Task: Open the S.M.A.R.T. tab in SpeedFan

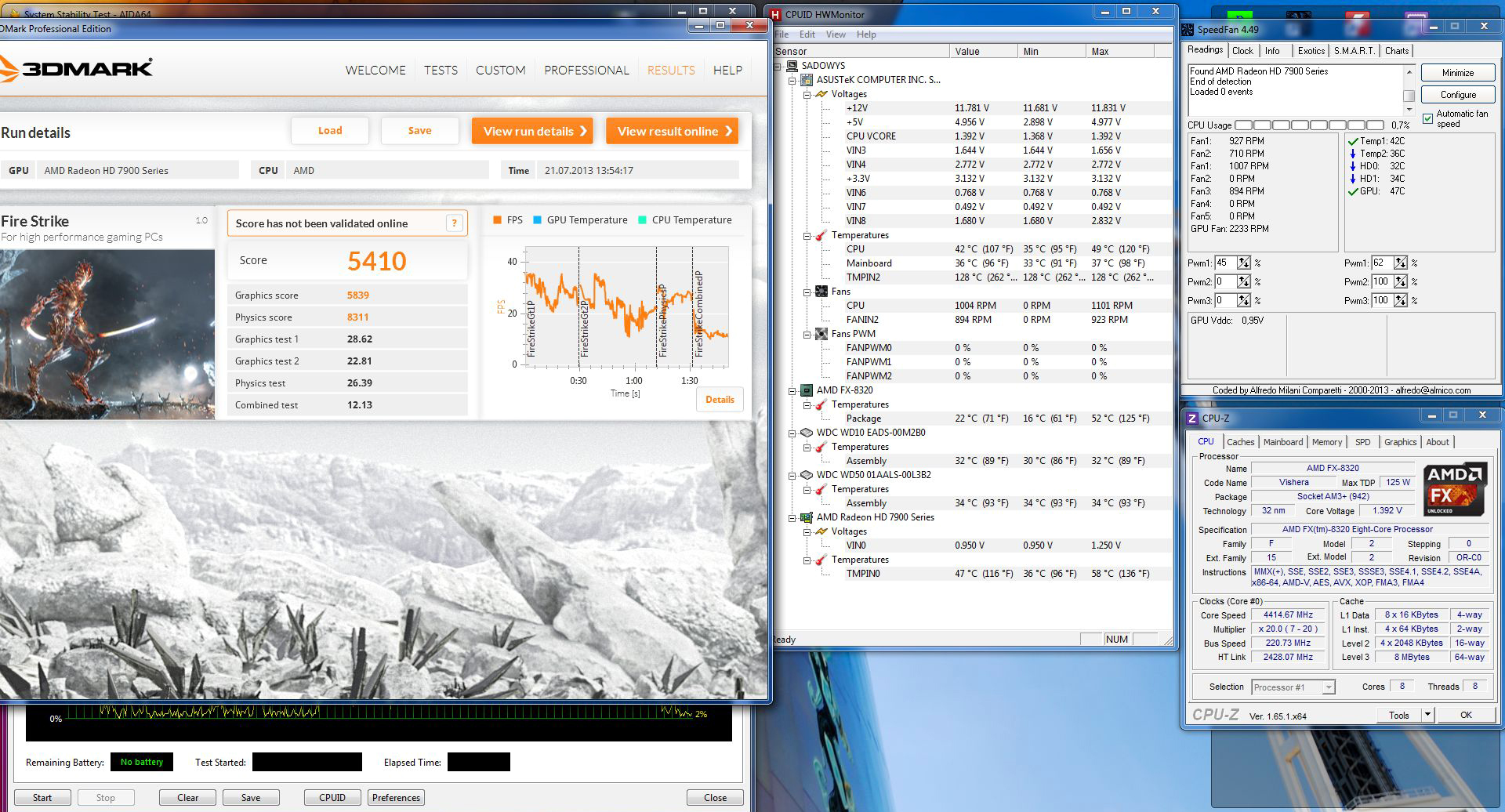Action: pos(1354,51)
